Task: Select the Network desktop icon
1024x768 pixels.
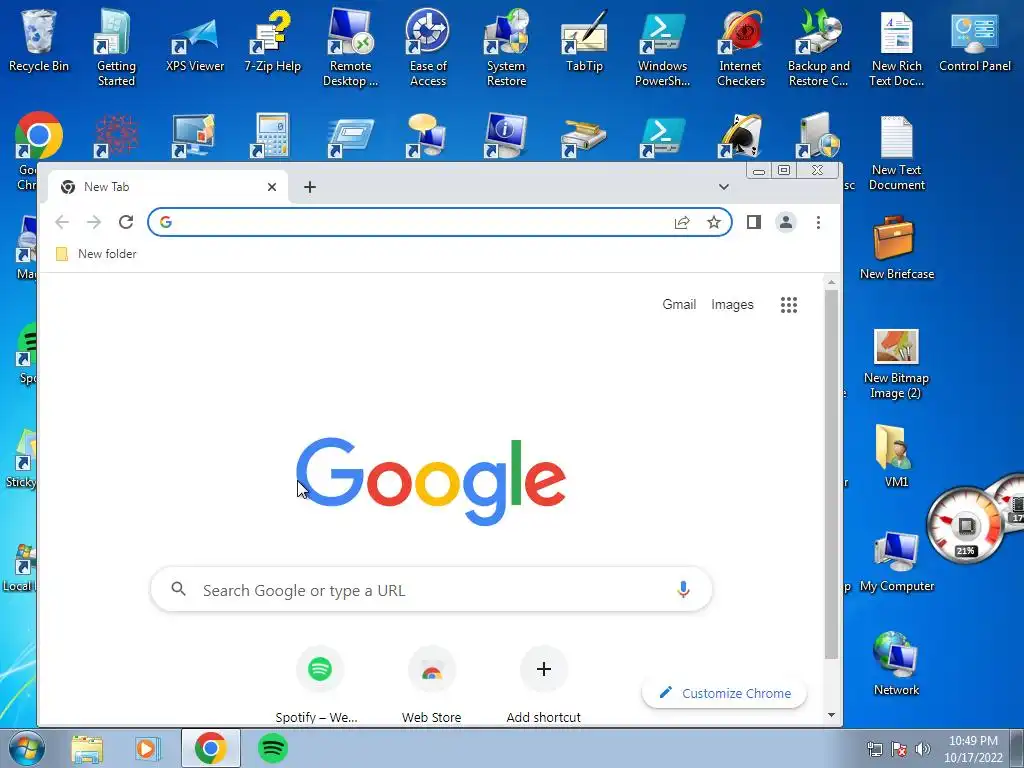Action: tap(896, 664)
